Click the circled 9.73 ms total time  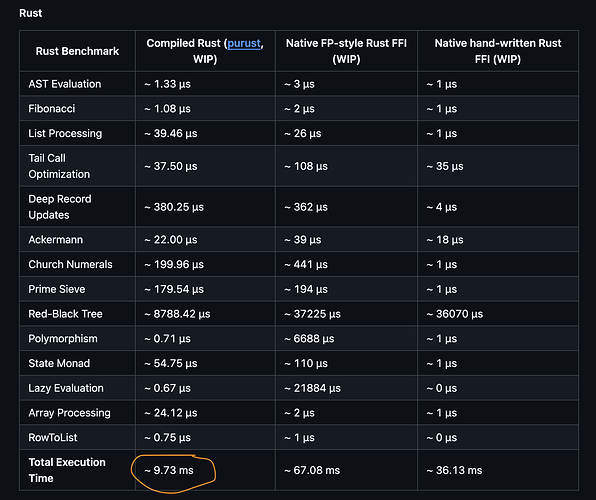169,470
